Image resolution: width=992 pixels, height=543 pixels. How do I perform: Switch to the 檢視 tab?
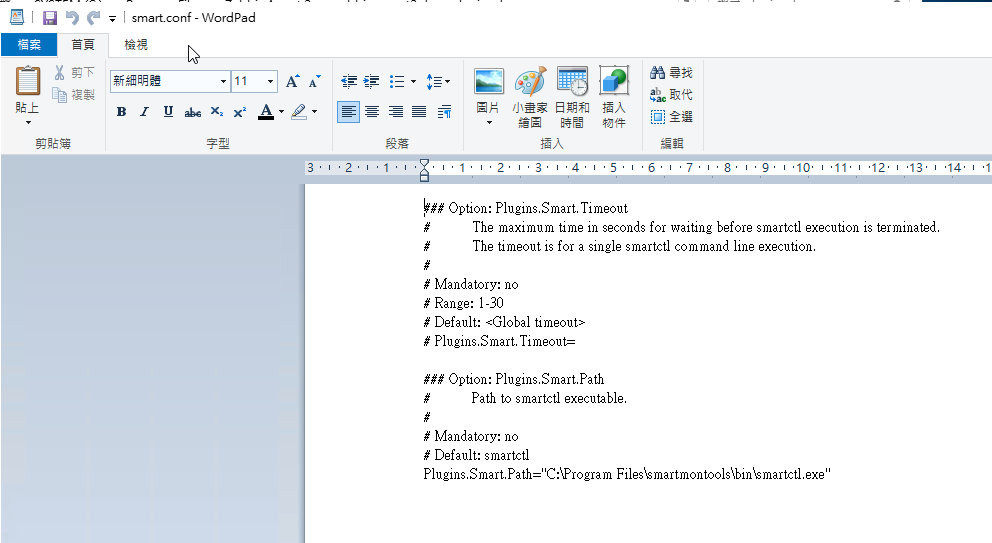[136, 45]
